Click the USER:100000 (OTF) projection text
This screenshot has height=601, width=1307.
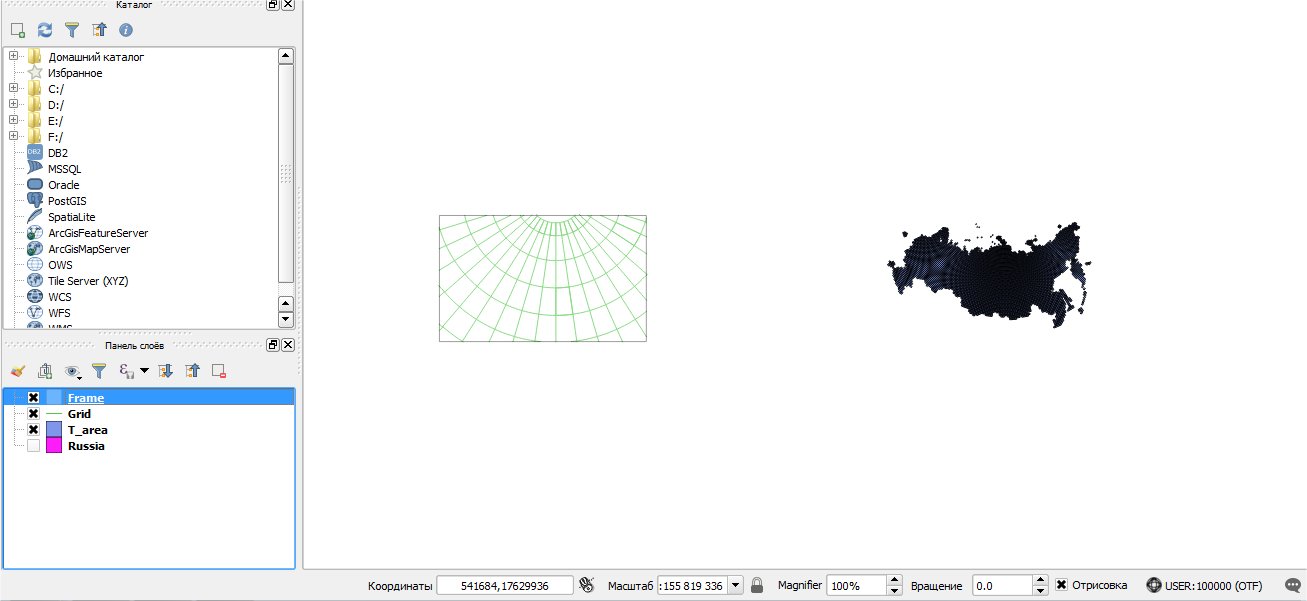click(x=1214, y=586)
